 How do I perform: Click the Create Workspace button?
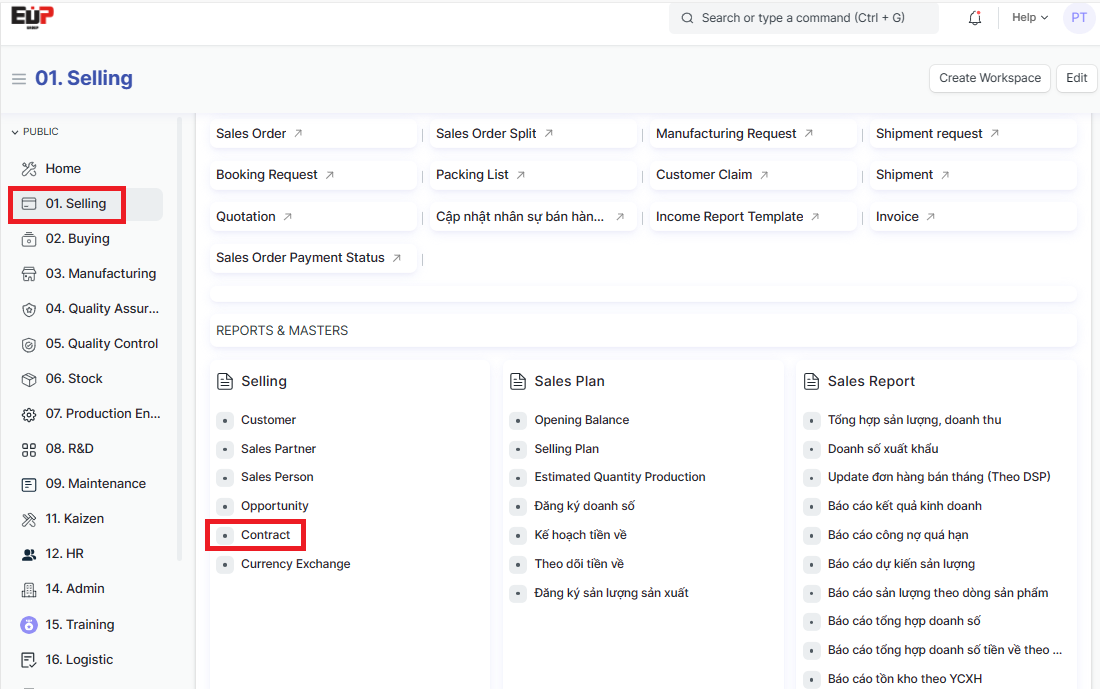click(x=990, y=78)
